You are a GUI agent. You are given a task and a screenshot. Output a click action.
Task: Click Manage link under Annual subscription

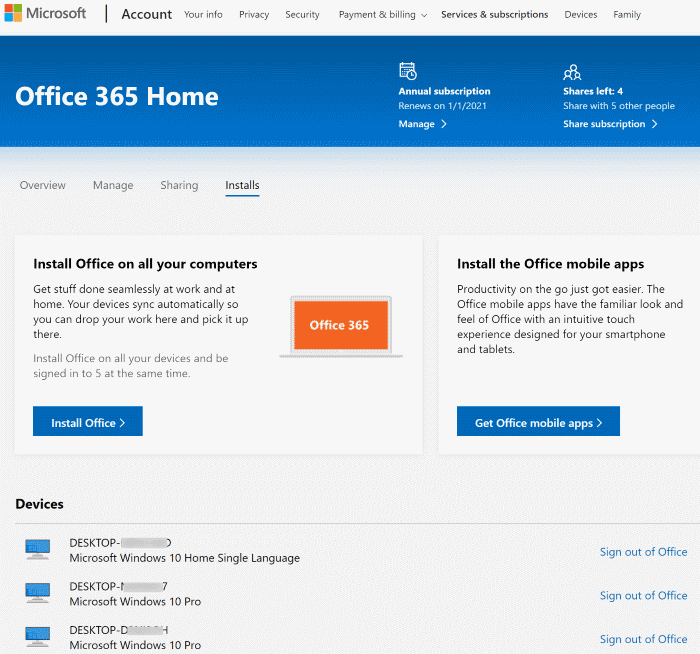[422, 124]
